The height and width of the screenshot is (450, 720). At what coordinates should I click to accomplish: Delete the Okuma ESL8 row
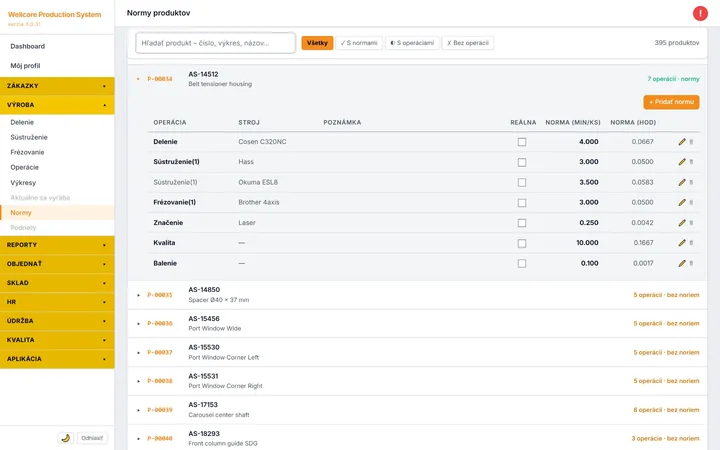pyautogui.click(x=691, y=182)
